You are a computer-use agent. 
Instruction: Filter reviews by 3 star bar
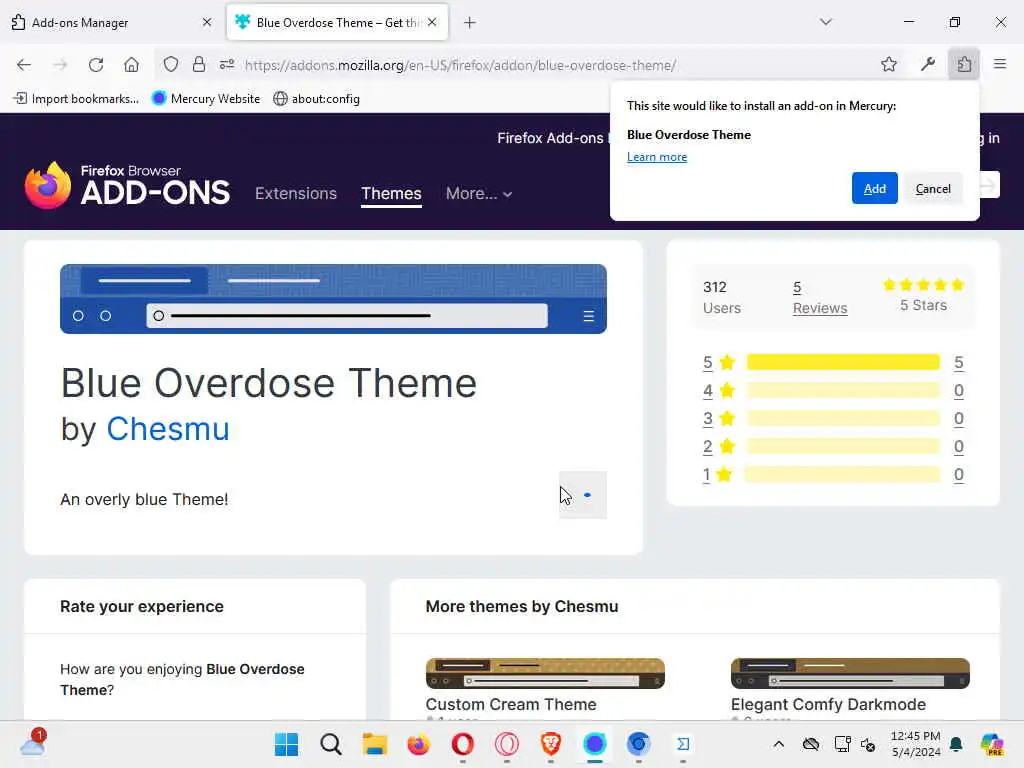[x=843, y=419]
